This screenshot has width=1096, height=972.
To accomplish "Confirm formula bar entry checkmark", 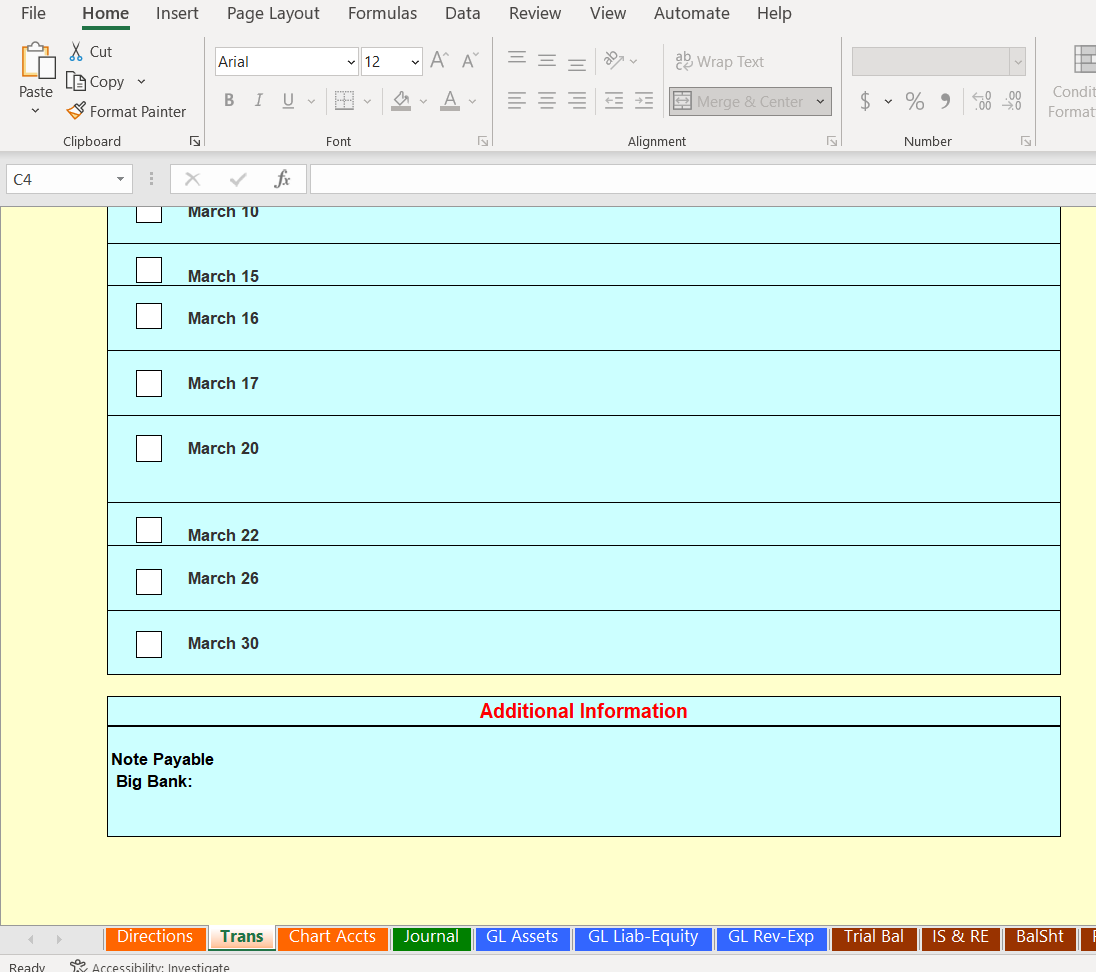I will coord(238,180).
